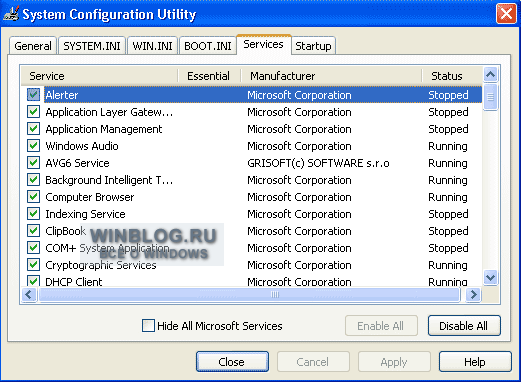
Task: Click Stopped status of COM+ System Application
Action: [x=448, y=248]
